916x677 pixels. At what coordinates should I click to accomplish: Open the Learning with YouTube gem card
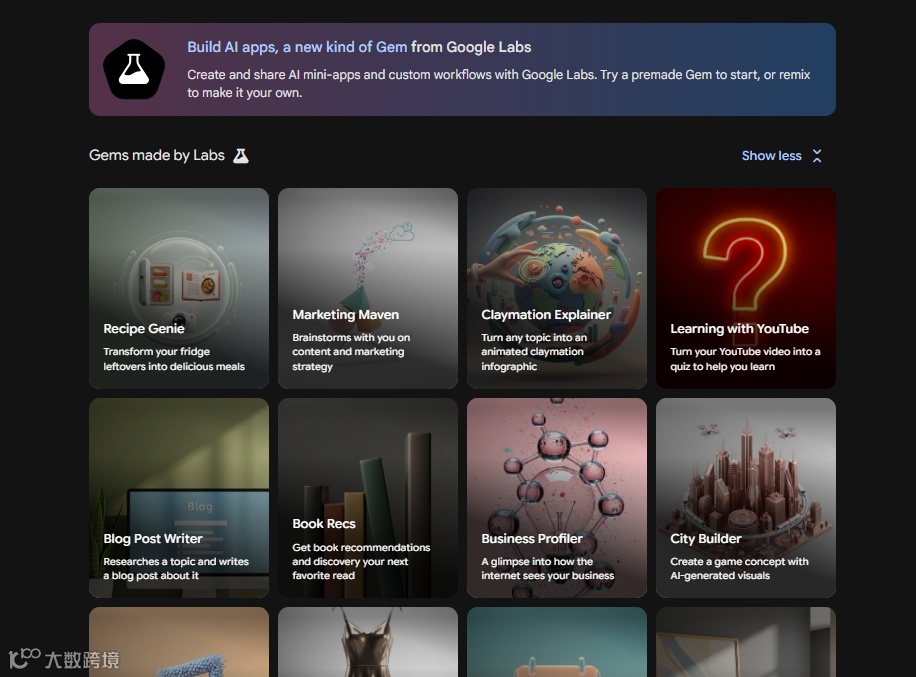[745, 288]
